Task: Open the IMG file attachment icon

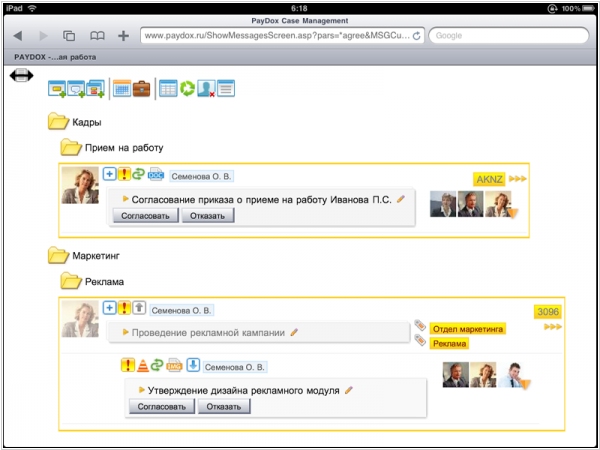Action: coord(174,365)
